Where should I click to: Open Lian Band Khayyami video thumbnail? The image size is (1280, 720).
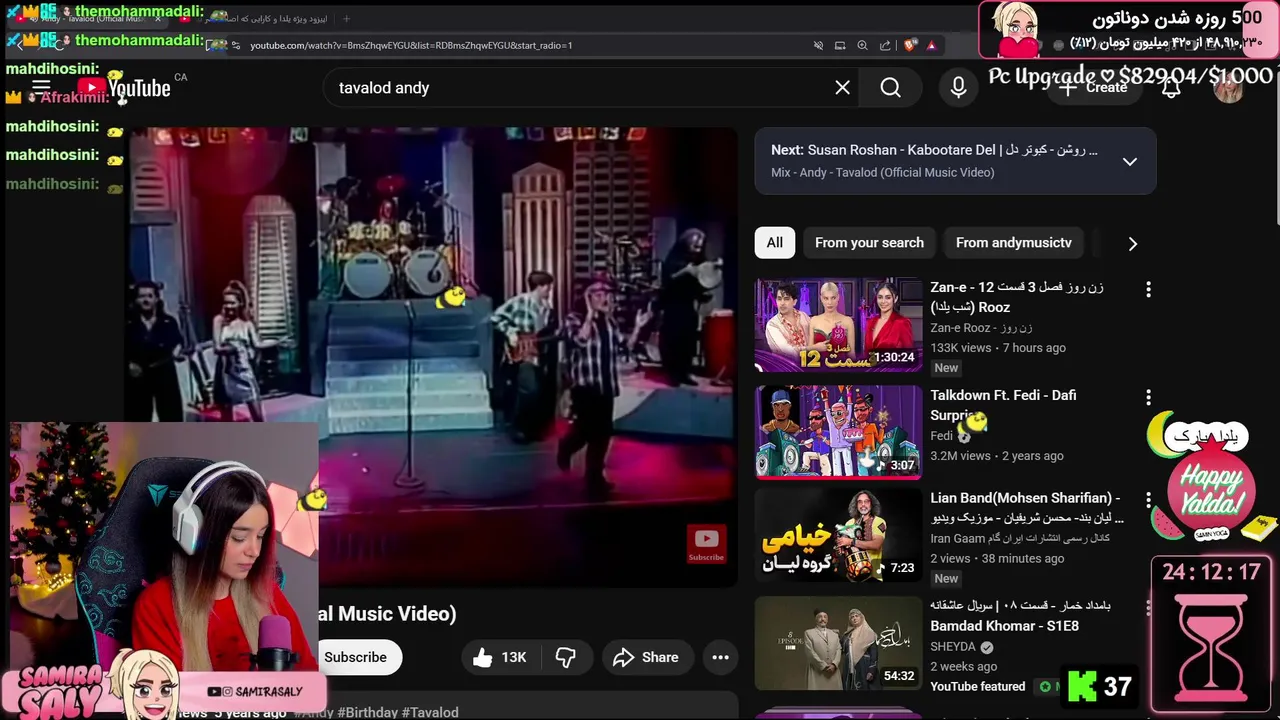point(839,535)
